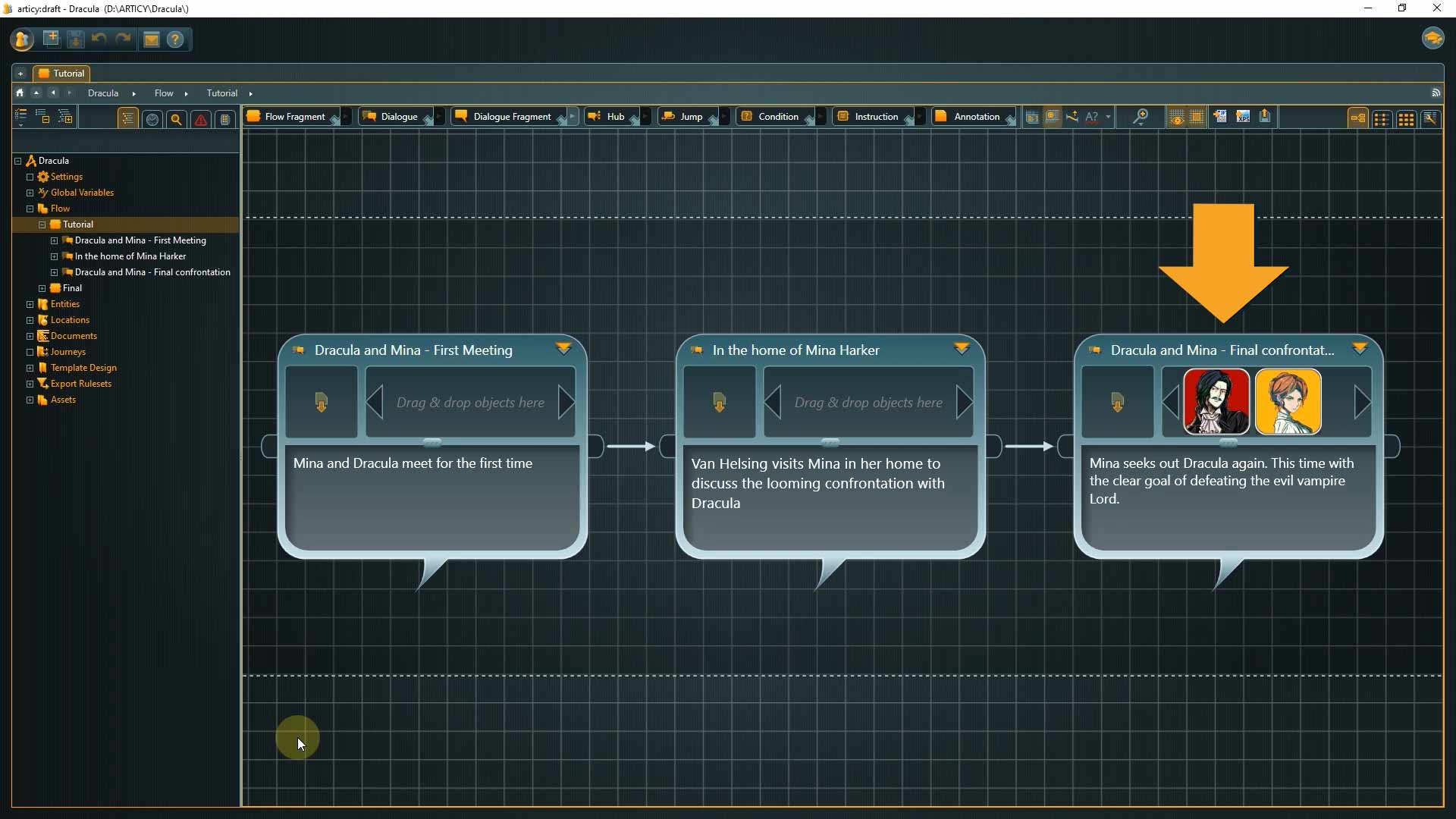The height and width of the screenshot is (819, 1456).
Task: Click the Dracula portrait thumbnail
Action: tap(1216, 401)
